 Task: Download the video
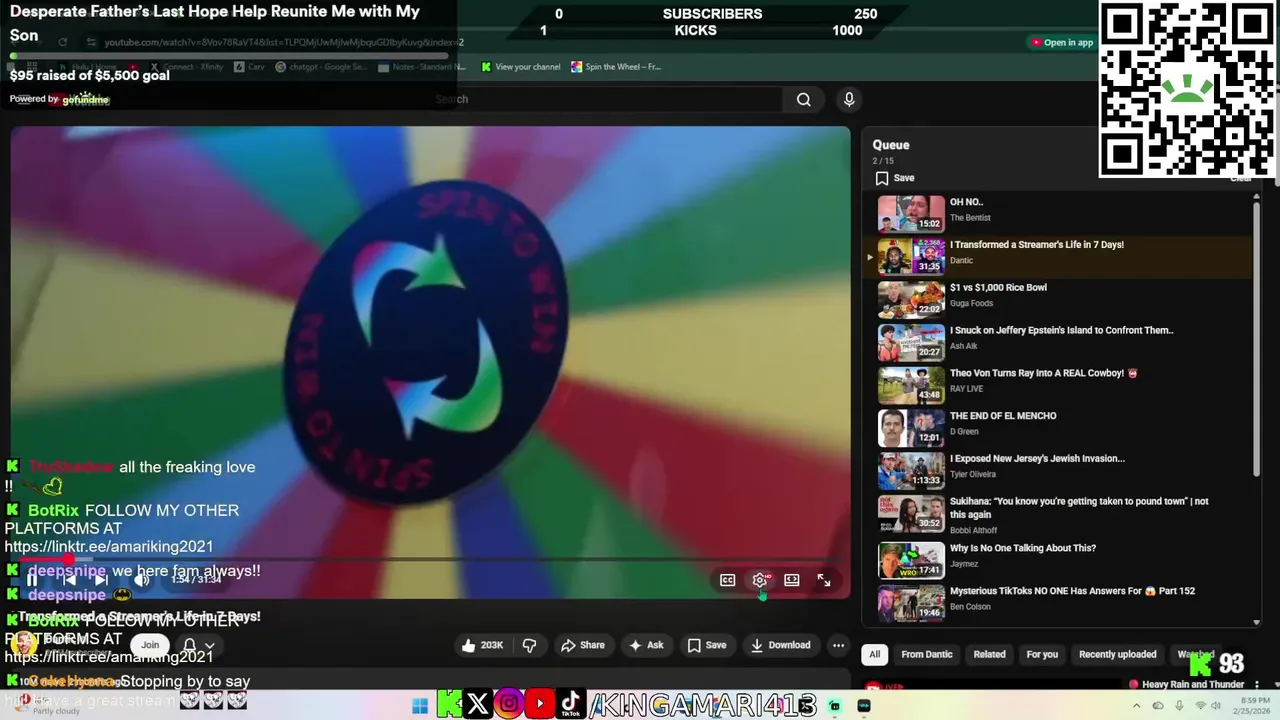tap(781, 645)
